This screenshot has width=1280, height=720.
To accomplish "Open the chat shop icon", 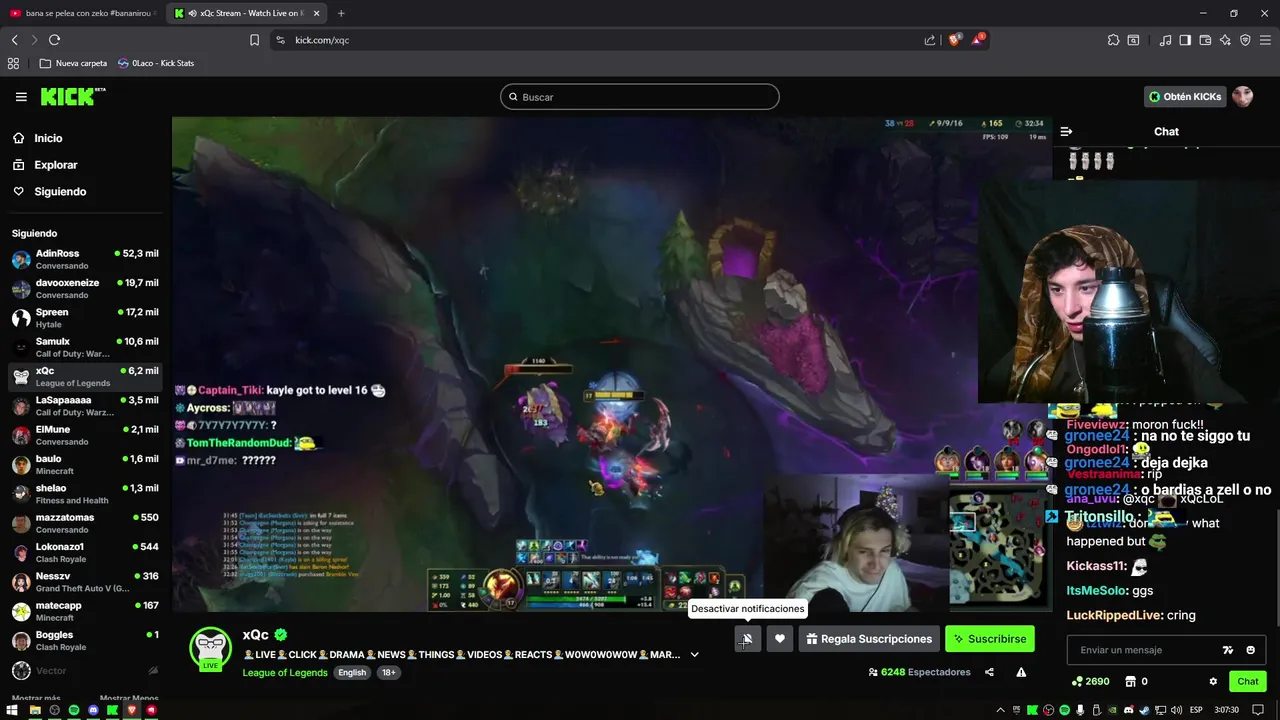I will click(x=1131, y=682).
